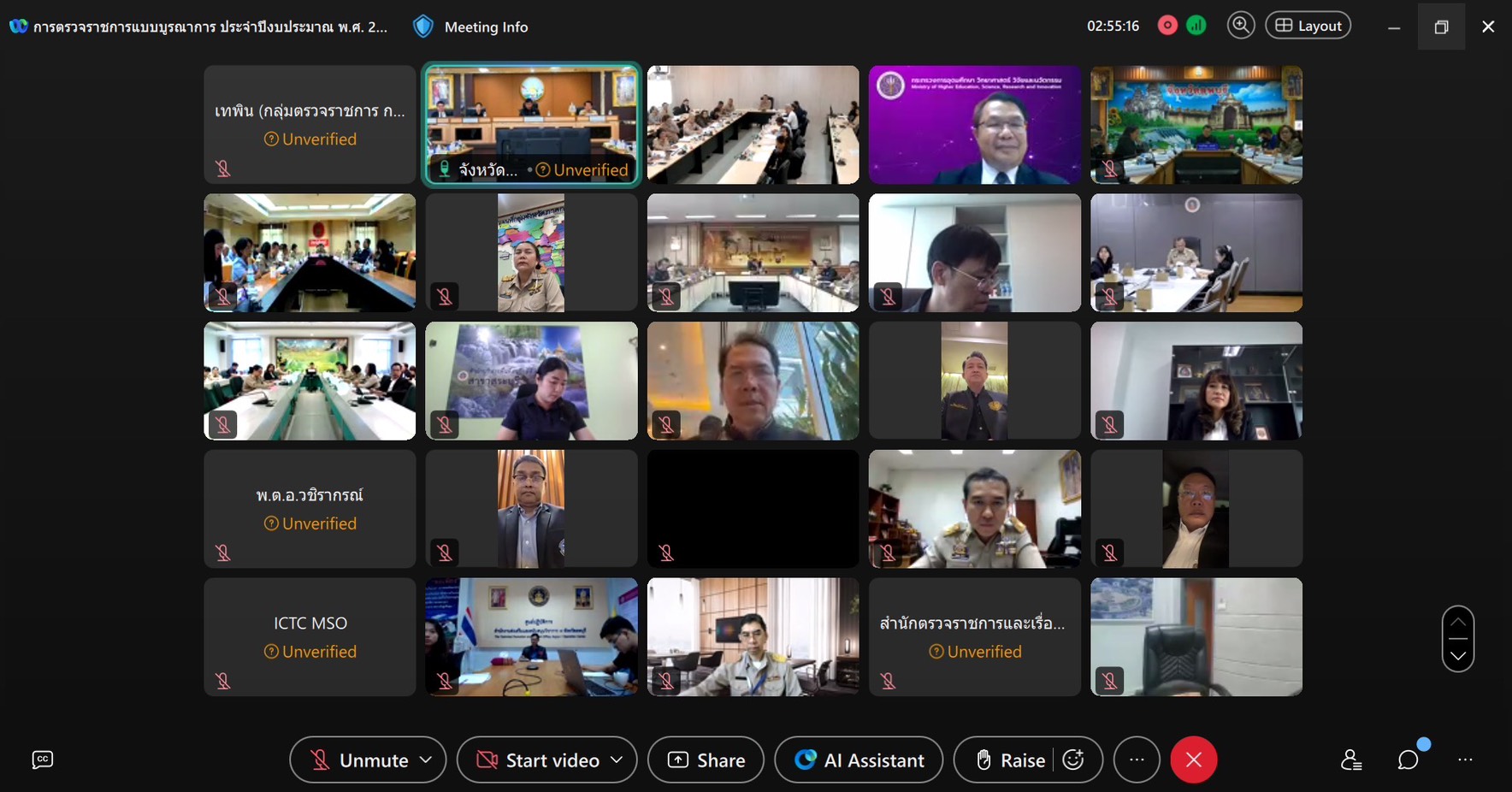The height and width of the screenshot is (792, 1512).
Task: Open the zoom magnifier icon
Action: [1240, 26]
